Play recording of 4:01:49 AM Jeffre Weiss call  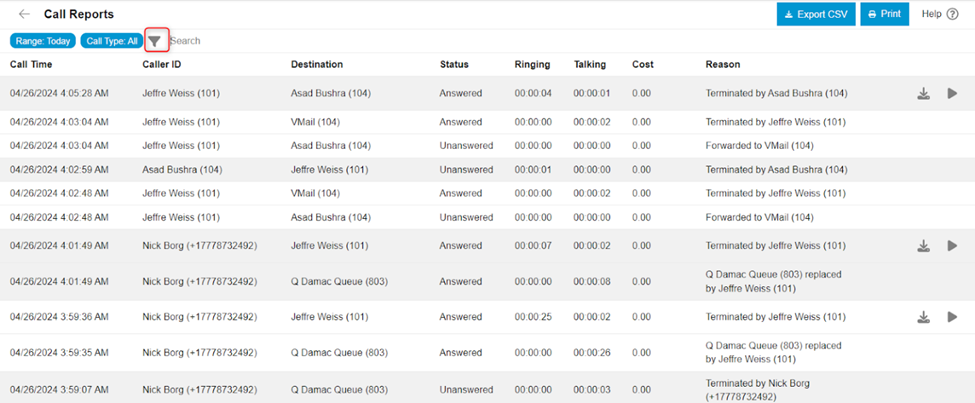pyautogui.click(x=952, y=246)
